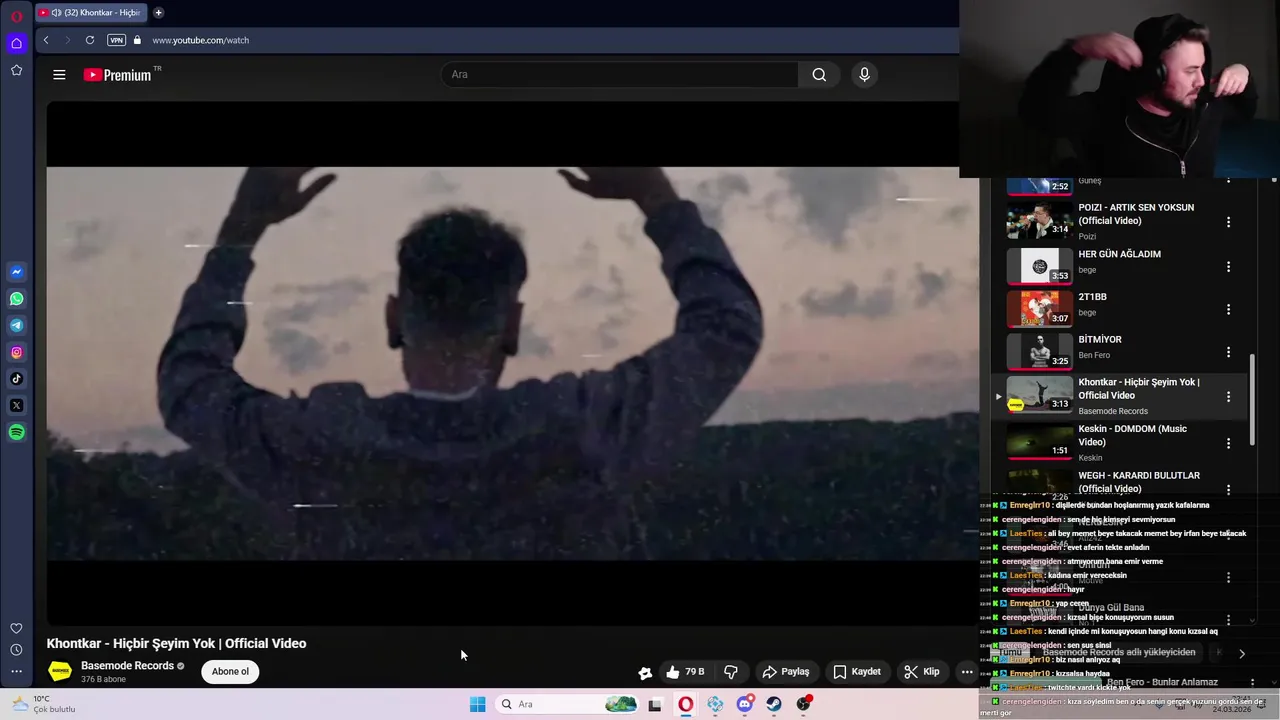Screen dimensions: 1280x720
Task: Open the Opera menu logo
Action: click(16, 17)
